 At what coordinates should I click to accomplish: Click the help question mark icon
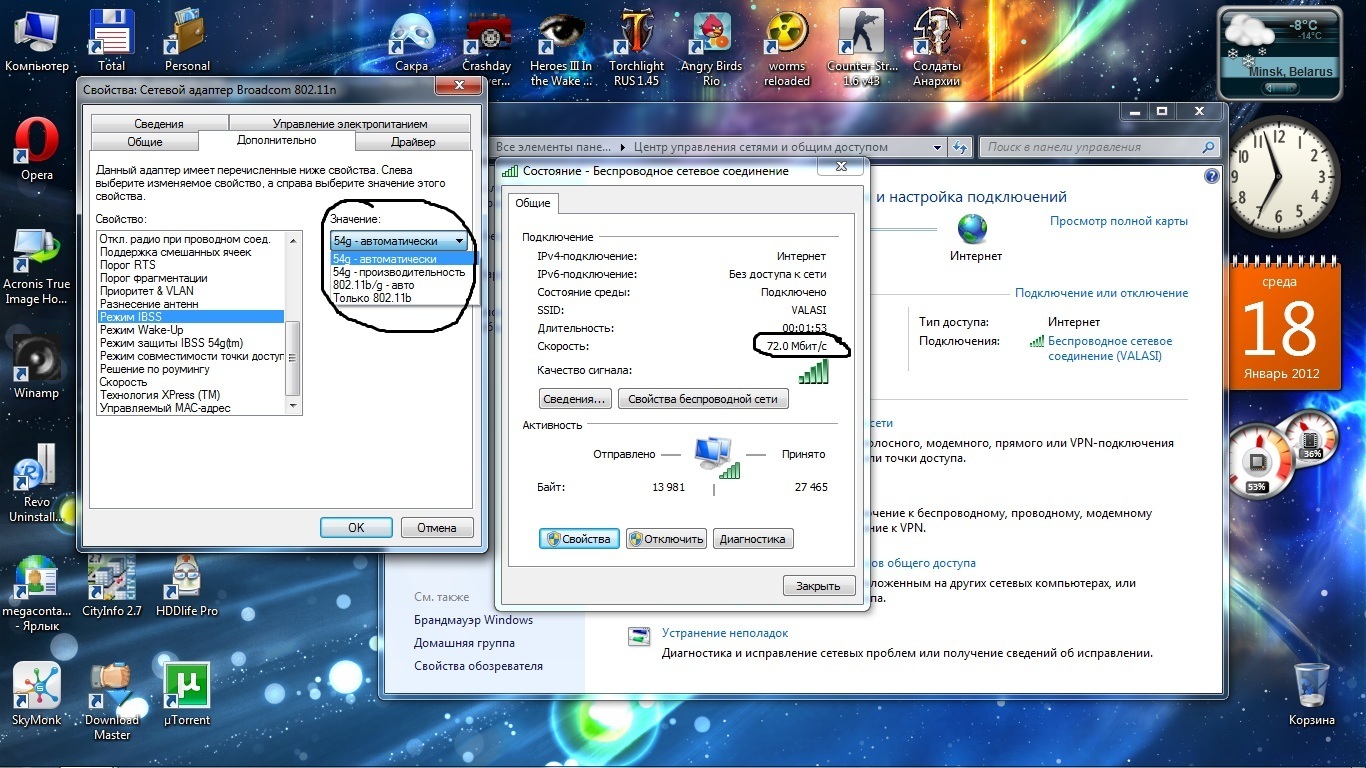(x=1211, y=177)
